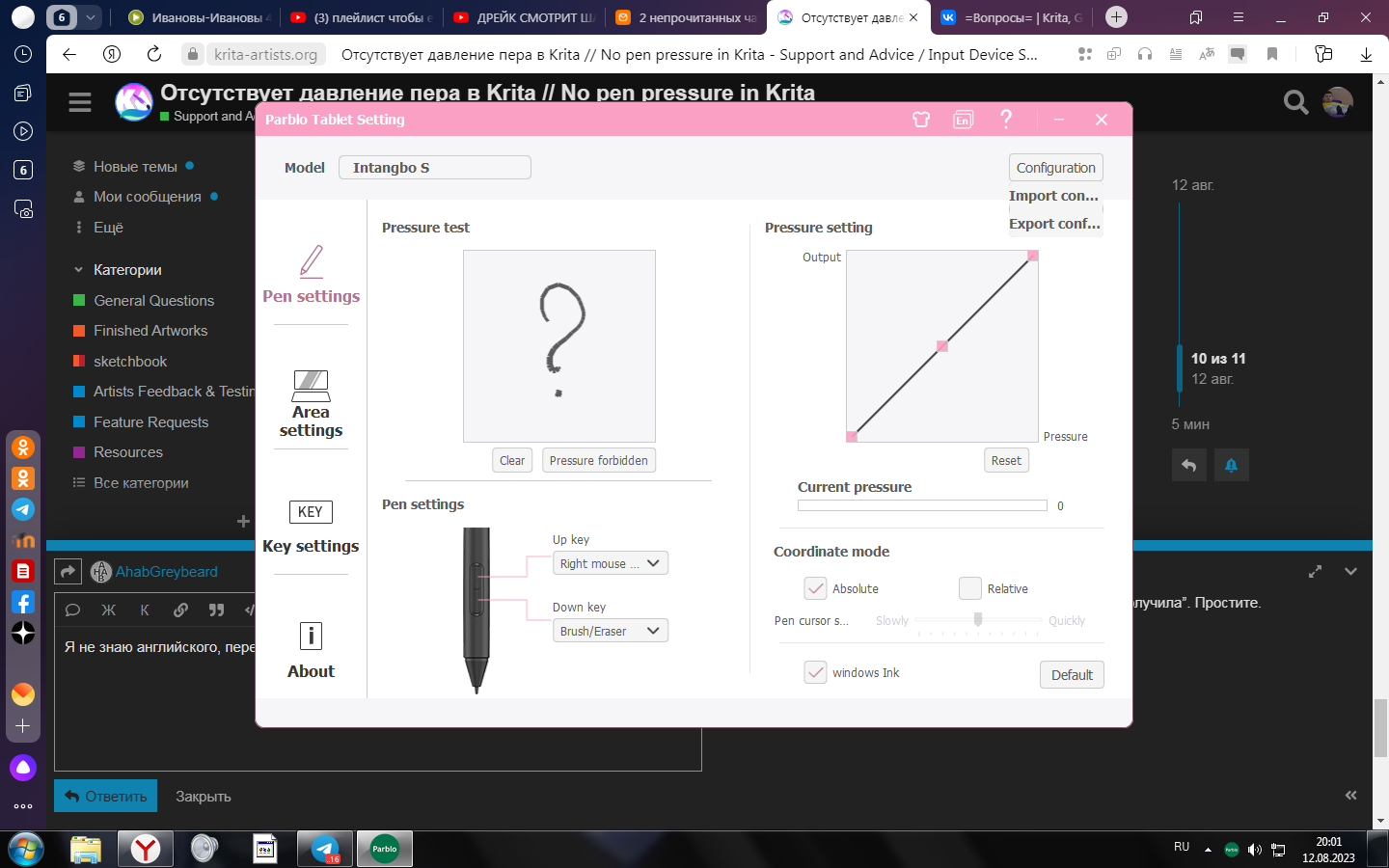
Task: Open the video play icon in browser sidebar
Action: coord(23,131)
